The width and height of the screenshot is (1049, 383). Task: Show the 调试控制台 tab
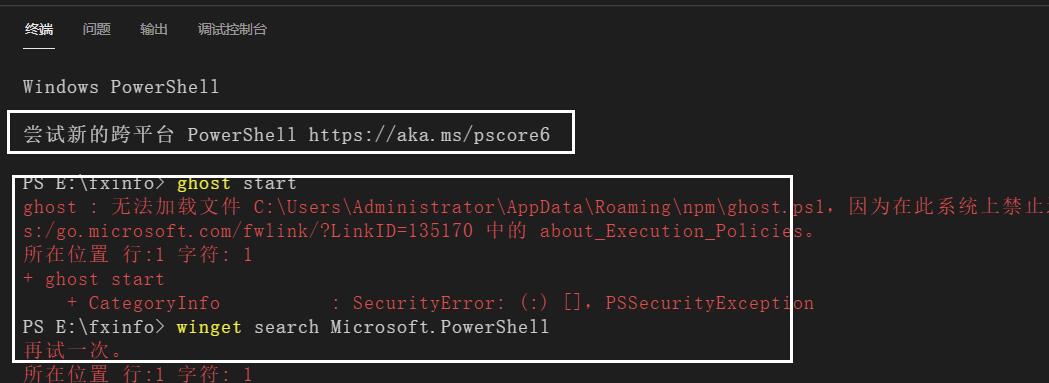pyautogui.click(x=232, y=29)
